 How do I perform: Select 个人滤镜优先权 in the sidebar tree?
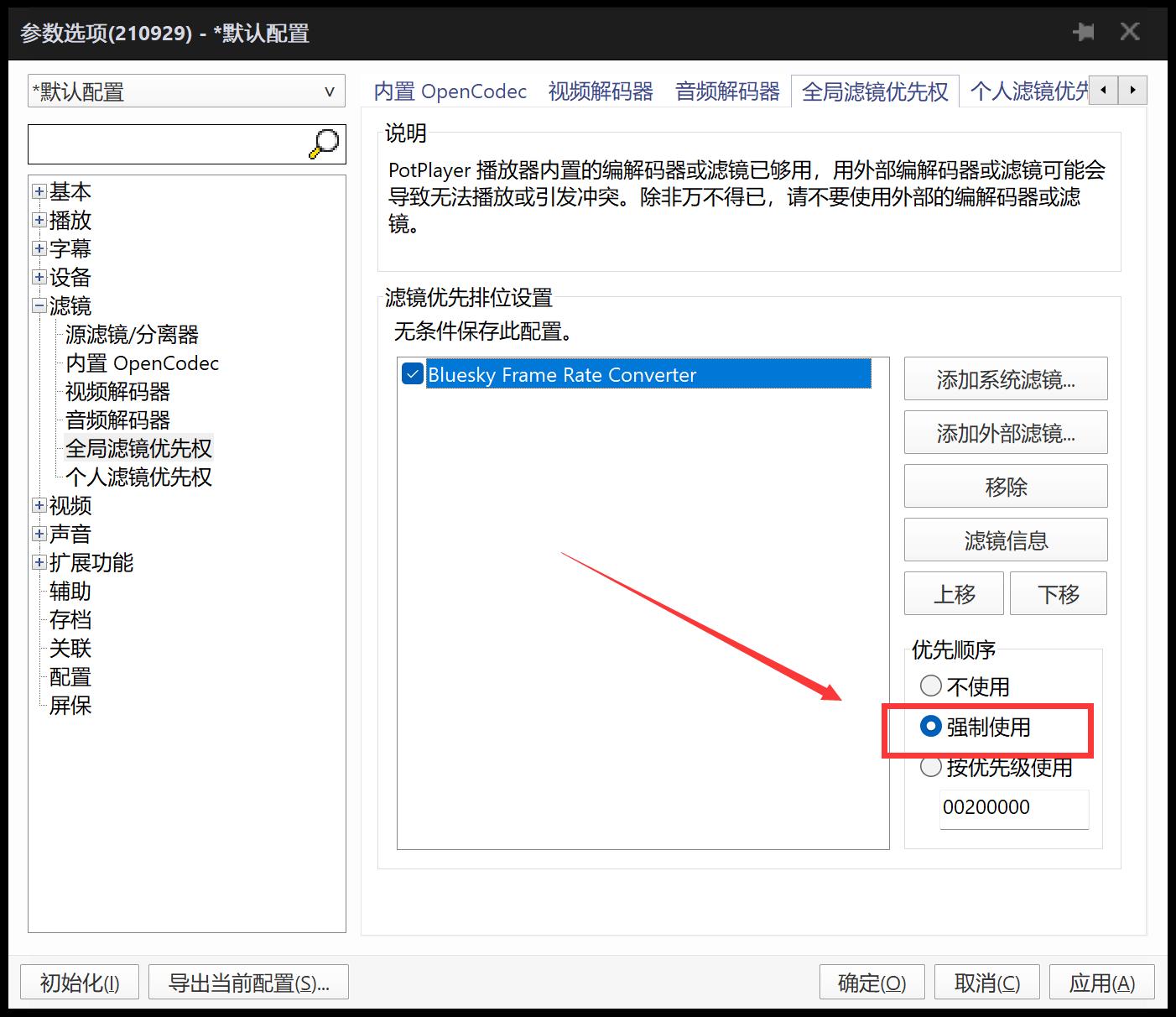pos(138,477)
